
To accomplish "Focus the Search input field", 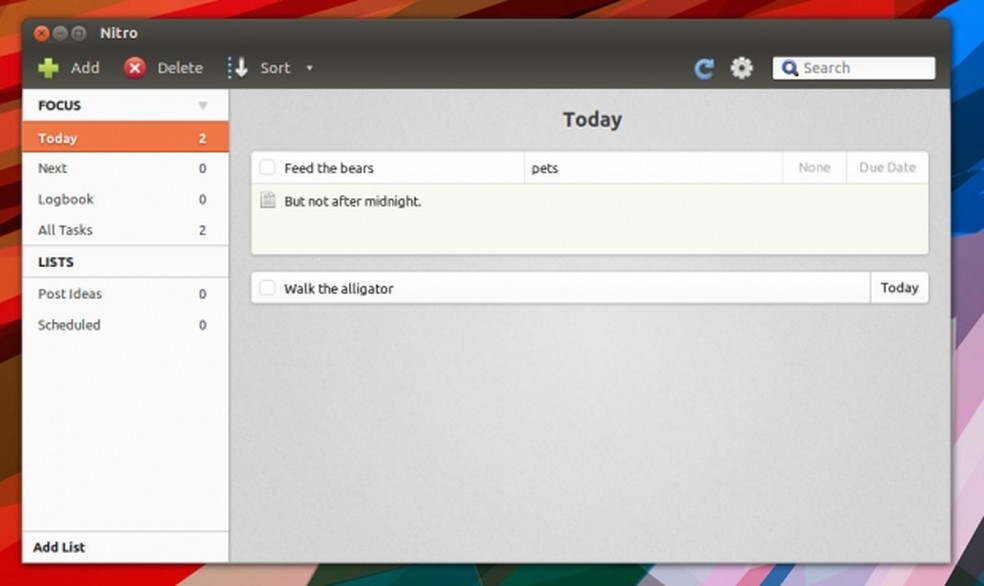I will click(853, 68).
